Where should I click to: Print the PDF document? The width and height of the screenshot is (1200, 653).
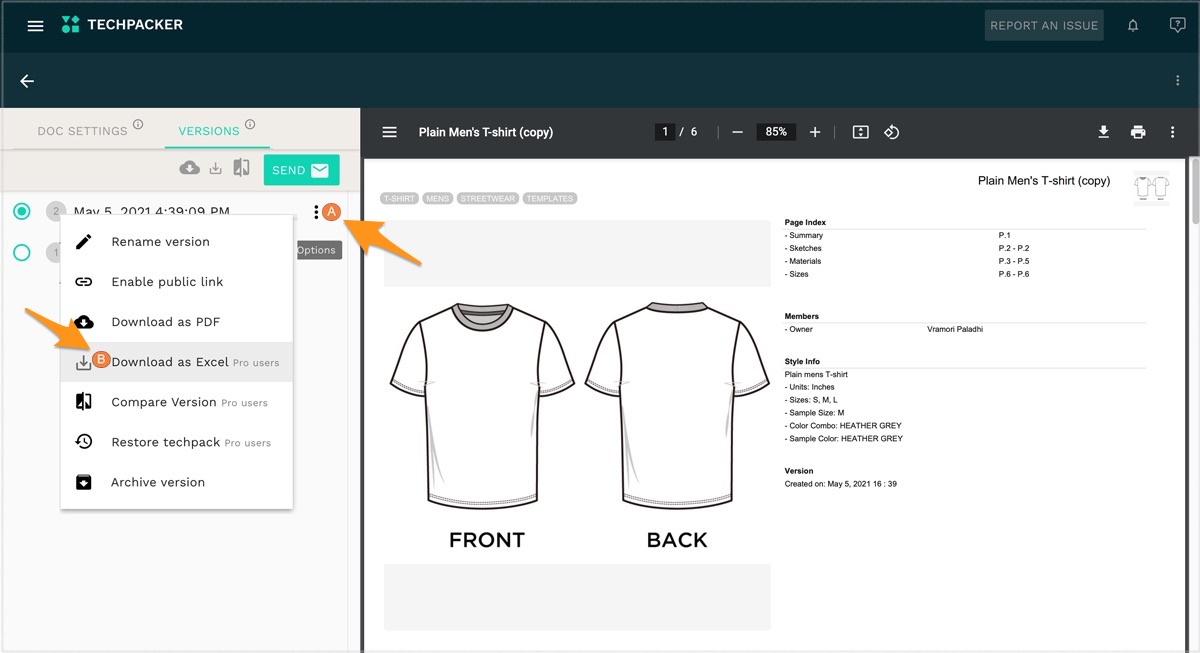tap(1138, 132)
